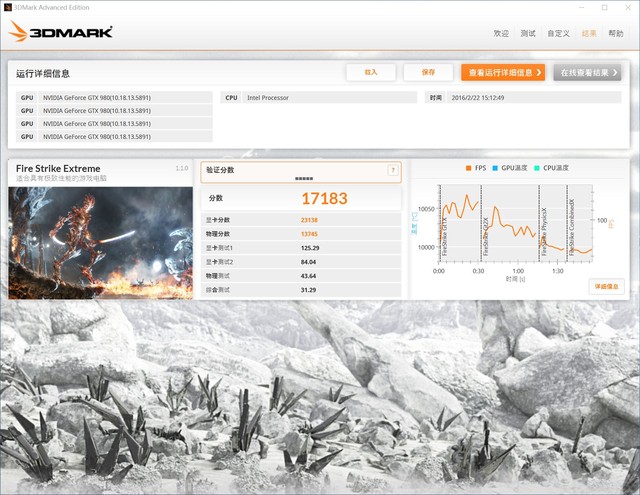This screenshot has width=640, height=495.
Task: Toggle the FPS series in chart legend
Action: pos(476,168)
